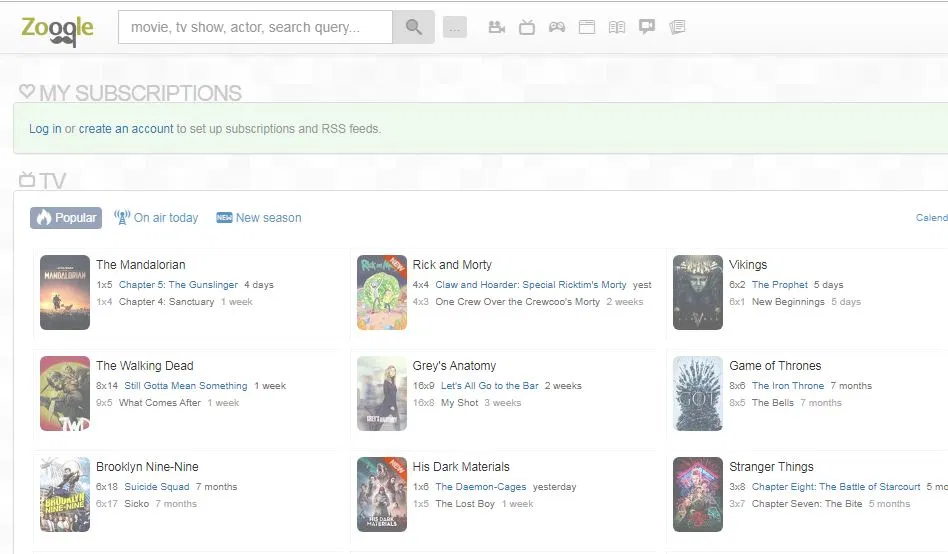Open the applications window icon category
Screen dimensions: 948x554
[x=586, y=27]
